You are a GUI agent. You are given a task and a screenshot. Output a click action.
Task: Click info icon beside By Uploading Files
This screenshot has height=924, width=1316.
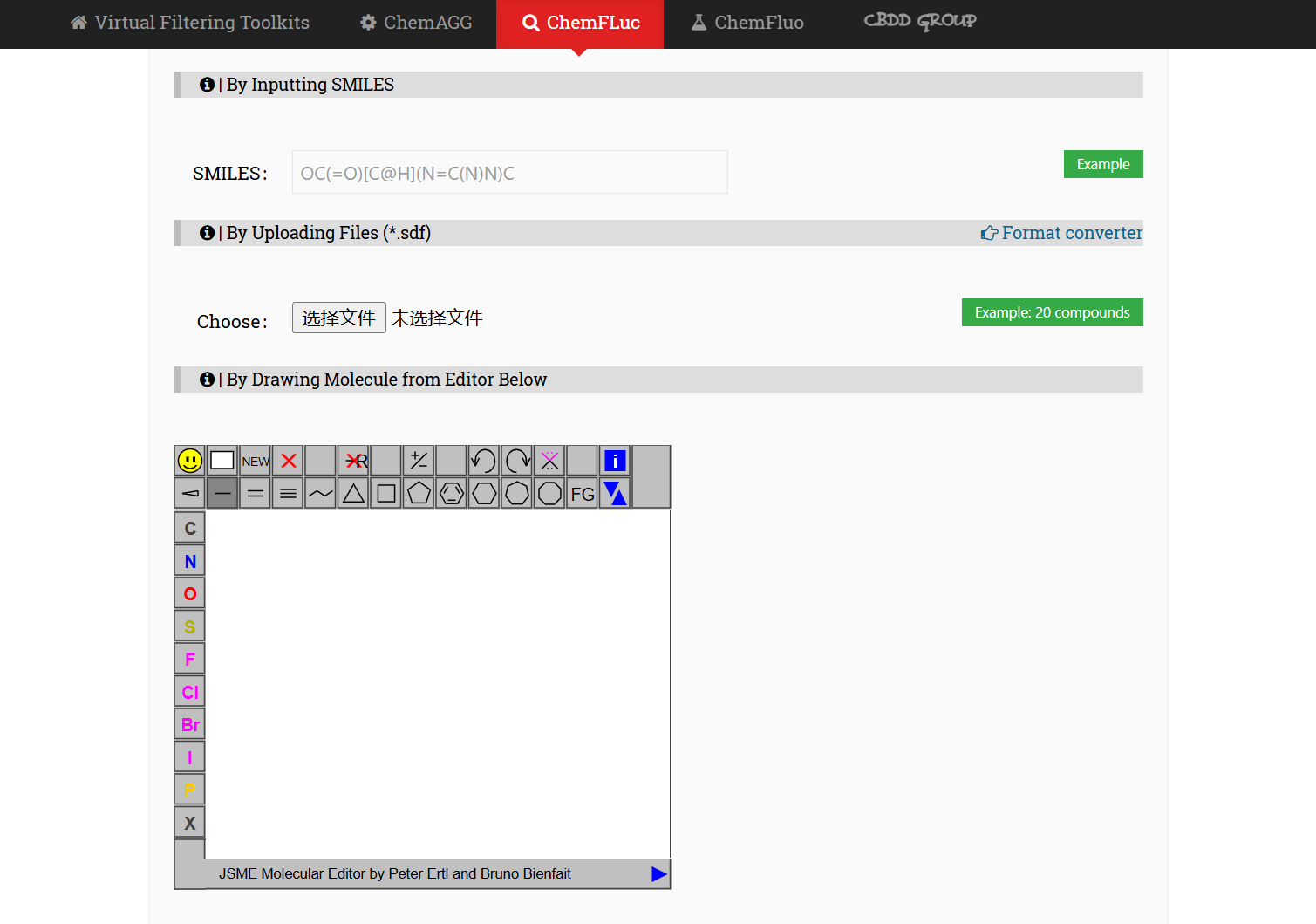pos(207,233)
